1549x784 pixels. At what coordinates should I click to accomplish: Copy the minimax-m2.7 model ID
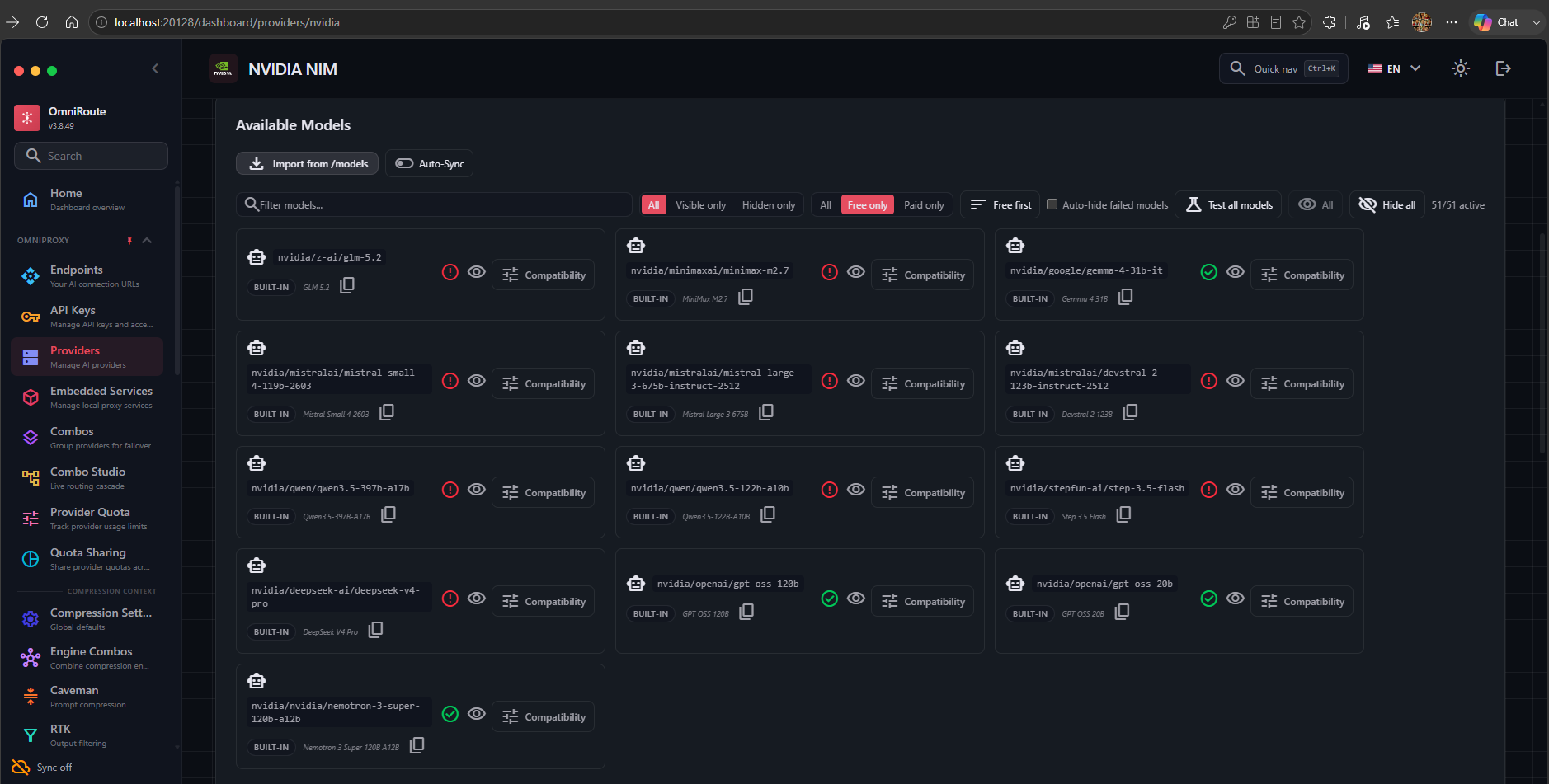(746, 297)
